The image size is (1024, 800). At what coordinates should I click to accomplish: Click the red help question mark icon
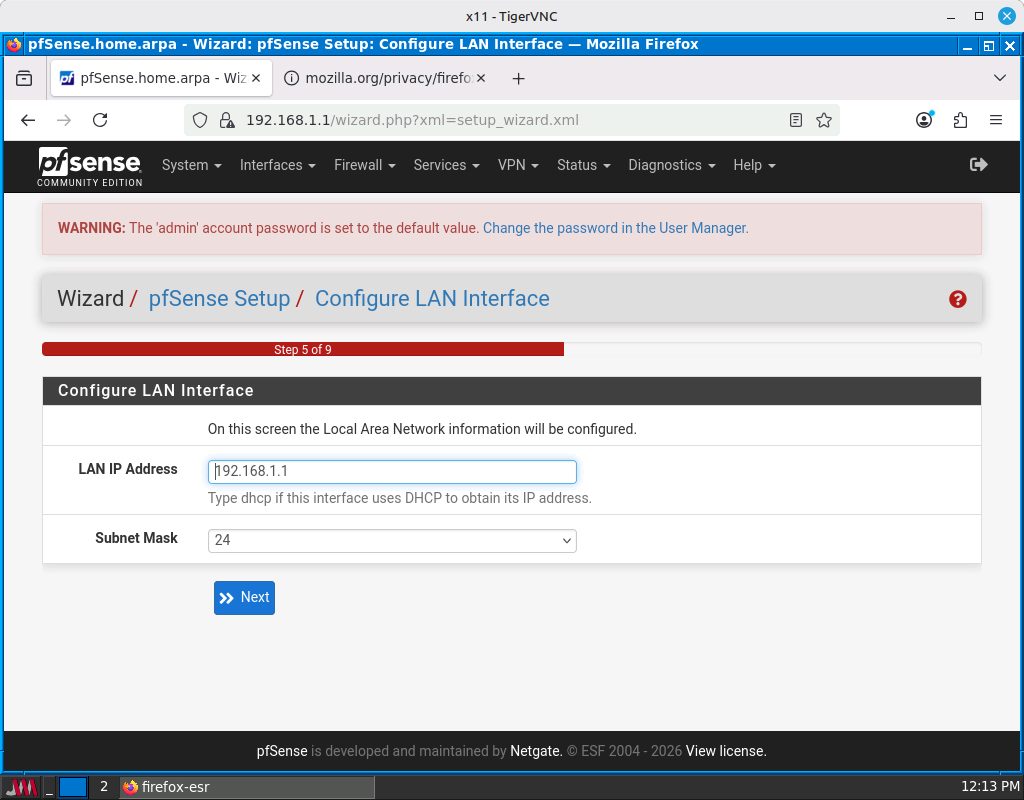click(x=957, y=299)
